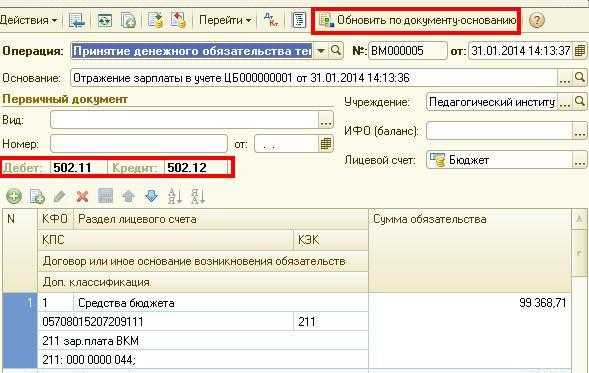The width and height of the screenshot is (589, 373).
Task: Open the Перейти menu
Action: tap(225, 20)
